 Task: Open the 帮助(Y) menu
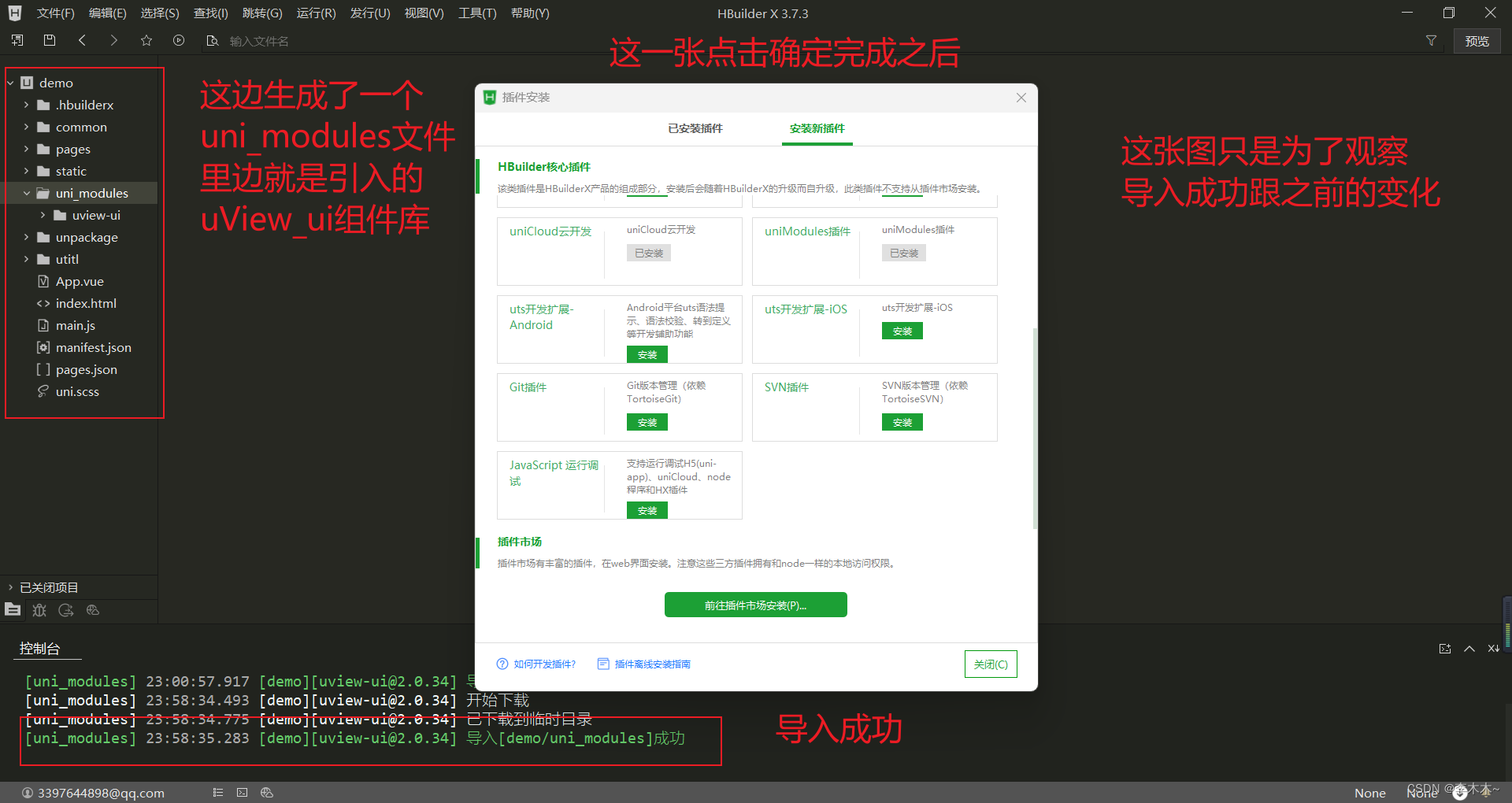point(530,13)
